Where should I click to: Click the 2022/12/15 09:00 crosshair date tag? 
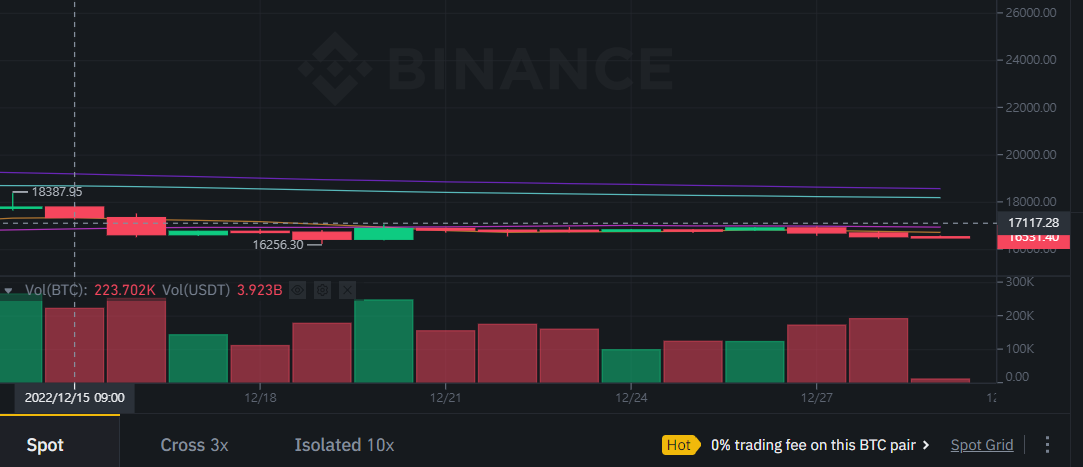pyautogui.click(x=75, y=398)
